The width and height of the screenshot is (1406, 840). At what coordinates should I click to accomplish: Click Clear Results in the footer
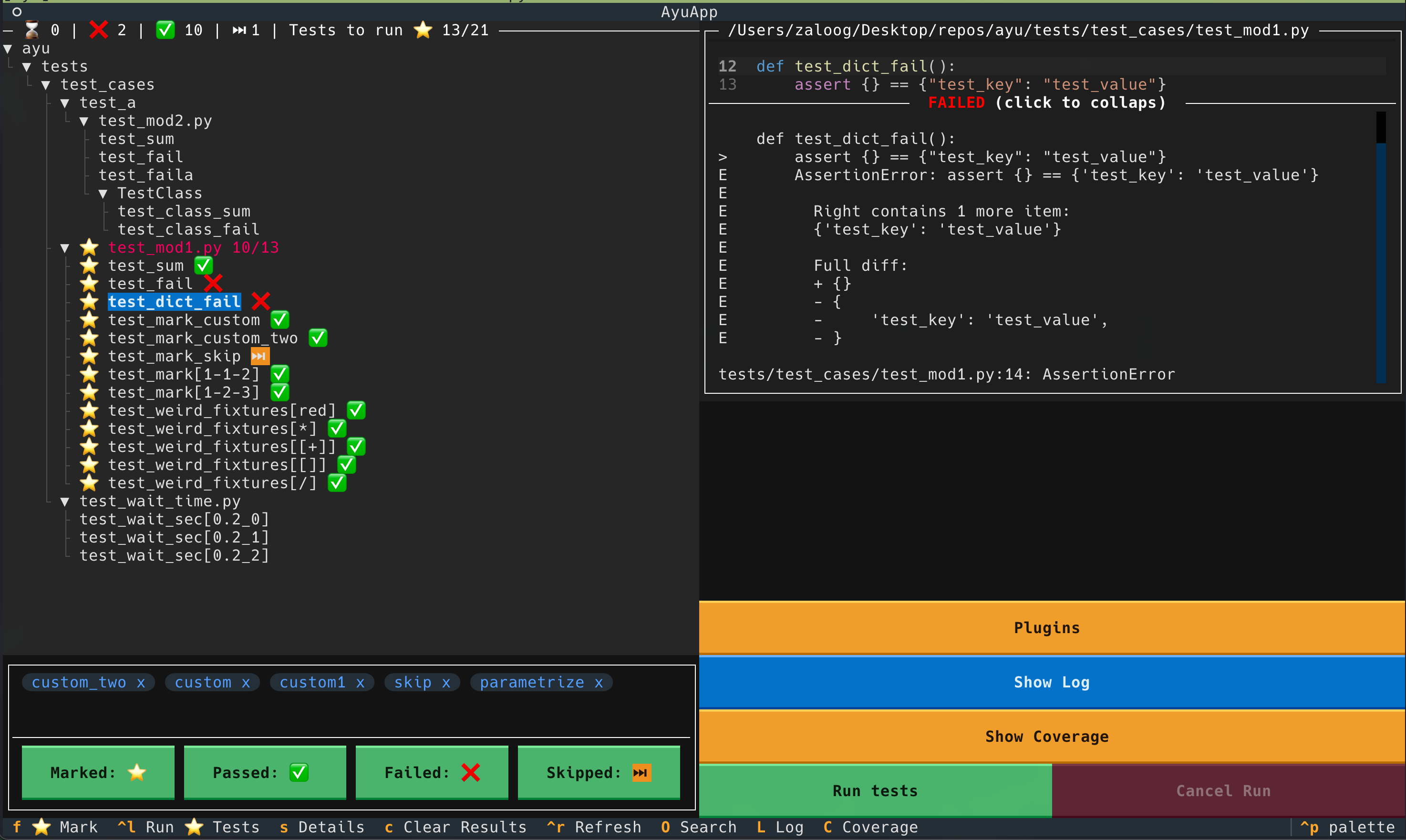[455, 827]
